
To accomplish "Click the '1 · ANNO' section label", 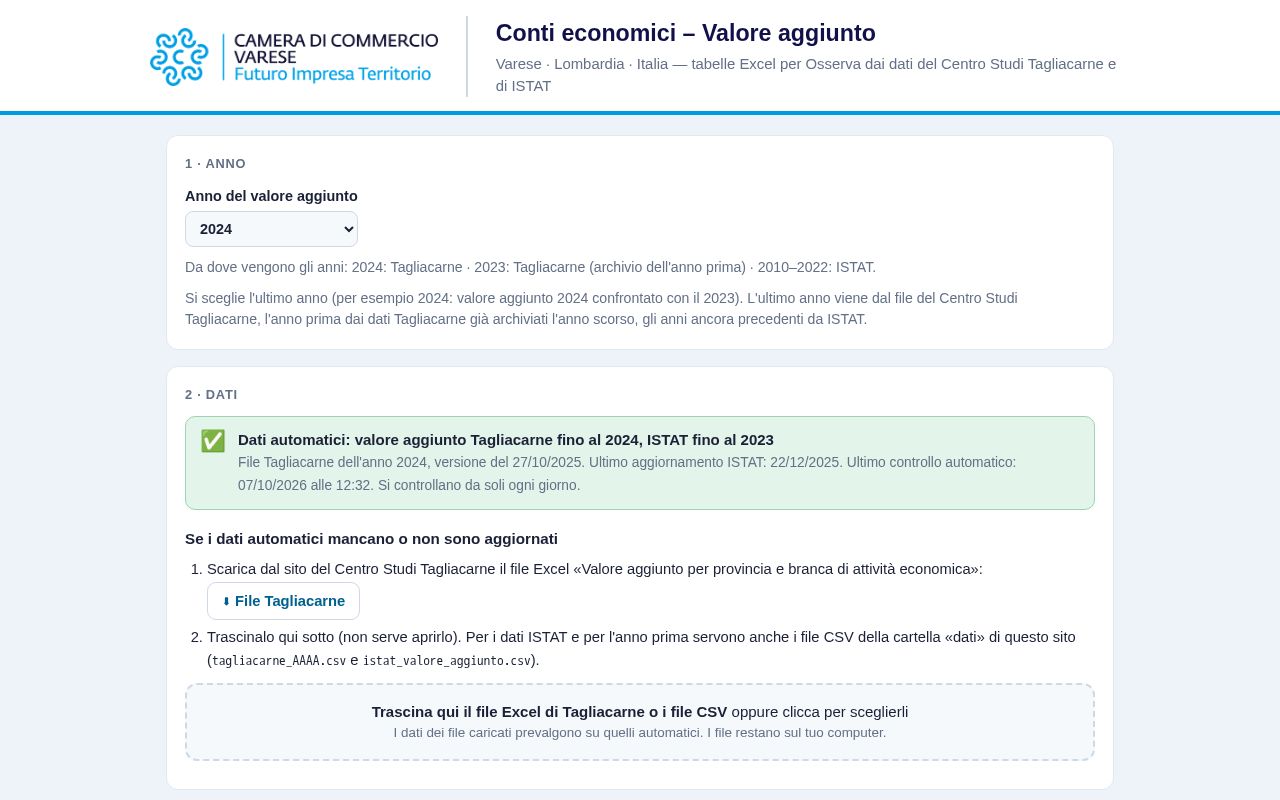I will pos(215,164).
